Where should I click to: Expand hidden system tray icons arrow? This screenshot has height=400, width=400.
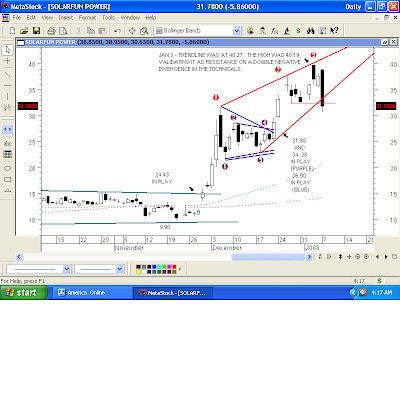point(353,293)
